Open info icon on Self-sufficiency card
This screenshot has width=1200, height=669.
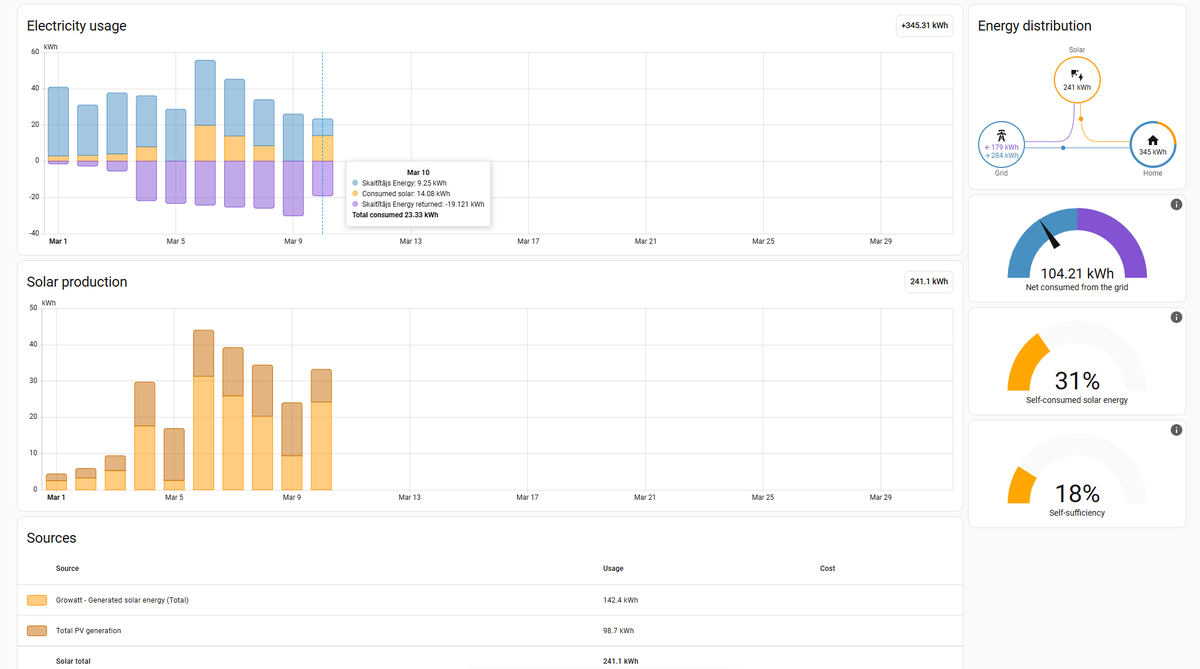[x=1176, y=430]
